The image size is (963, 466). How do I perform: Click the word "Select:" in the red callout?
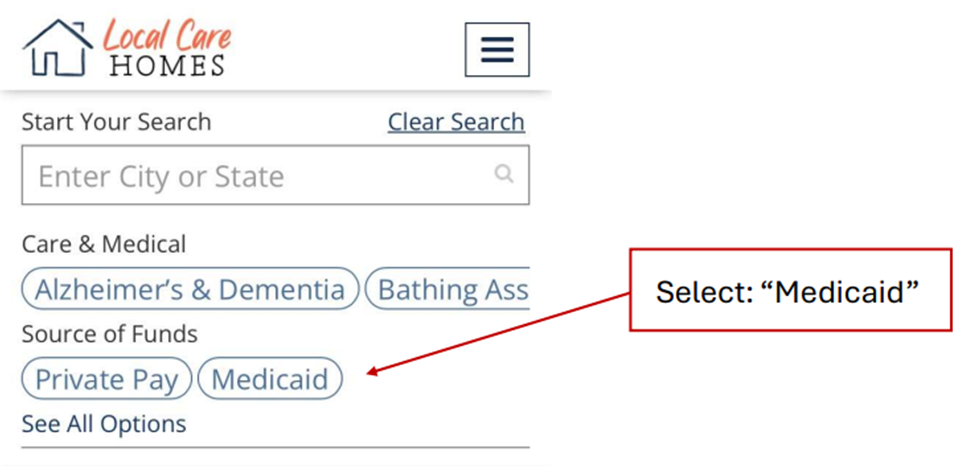click(x=710, y=293)
